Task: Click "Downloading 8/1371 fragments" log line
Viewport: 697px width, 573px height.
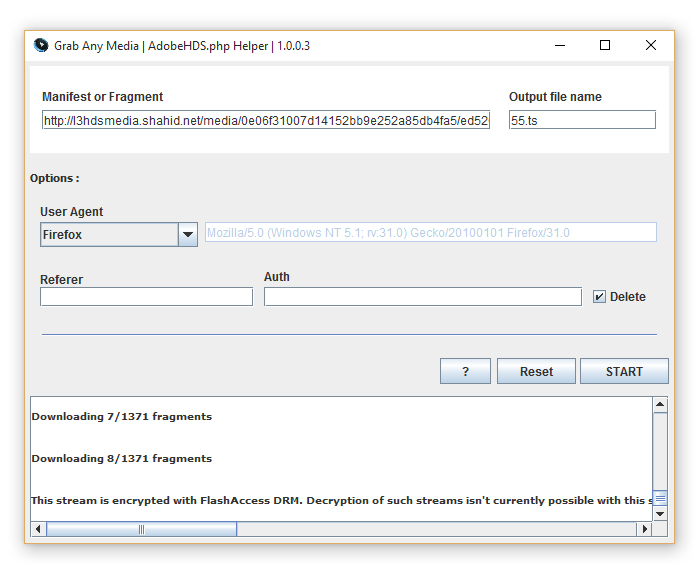Action: tap(122, 458)
